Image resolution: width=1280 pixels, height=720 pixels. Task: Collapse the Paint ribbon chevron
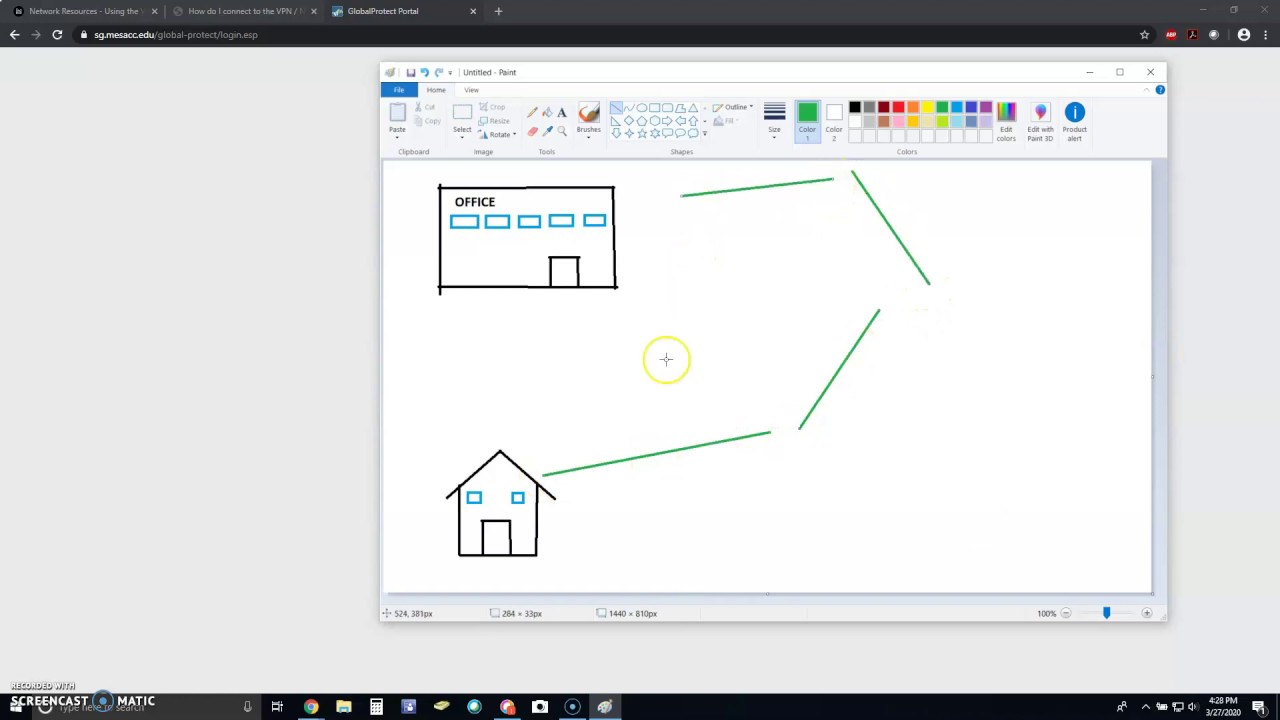(x=1147, y=90)
